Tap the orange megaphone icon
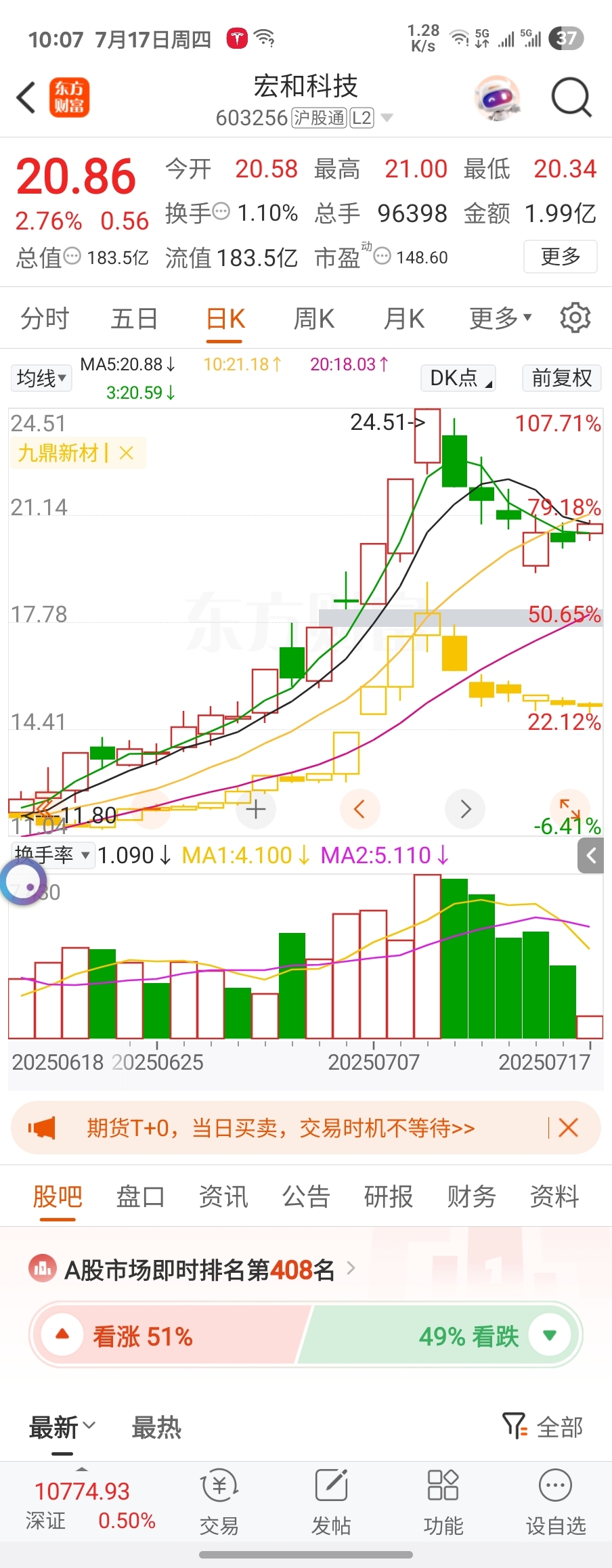The height and width of the screenshot is (1568, 612). tap(42, 1128)
